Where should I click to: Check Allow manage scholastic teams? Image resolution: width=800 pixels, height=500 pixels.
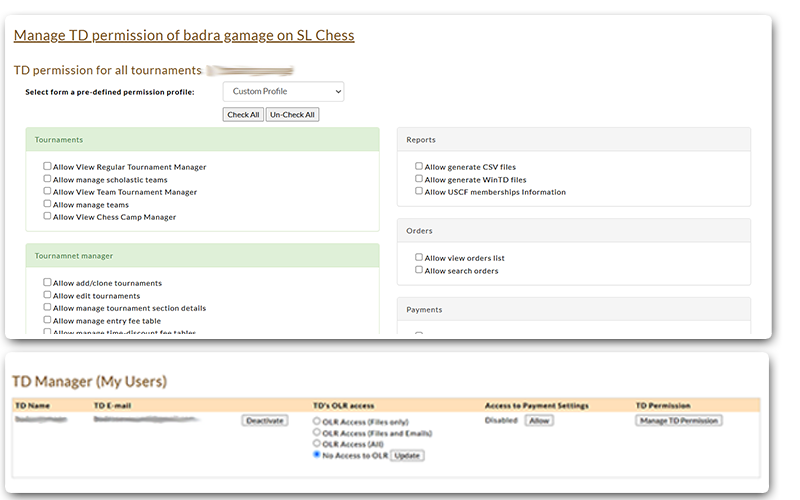click(47, 179)
